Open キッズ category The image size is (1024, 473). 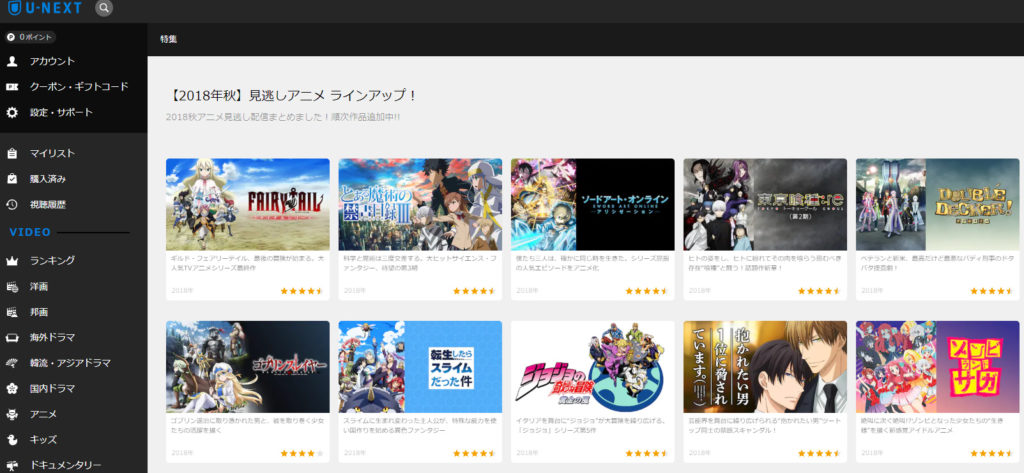tap(43, 440)
